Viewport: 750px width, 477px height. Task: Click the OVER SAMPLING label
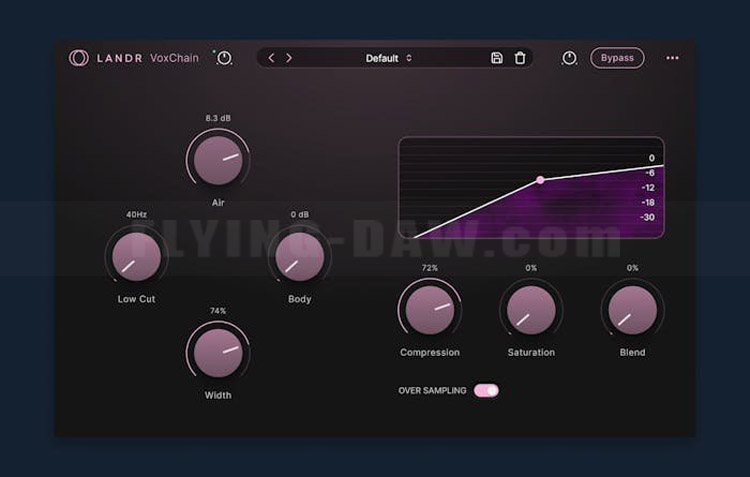click(432, 390)
